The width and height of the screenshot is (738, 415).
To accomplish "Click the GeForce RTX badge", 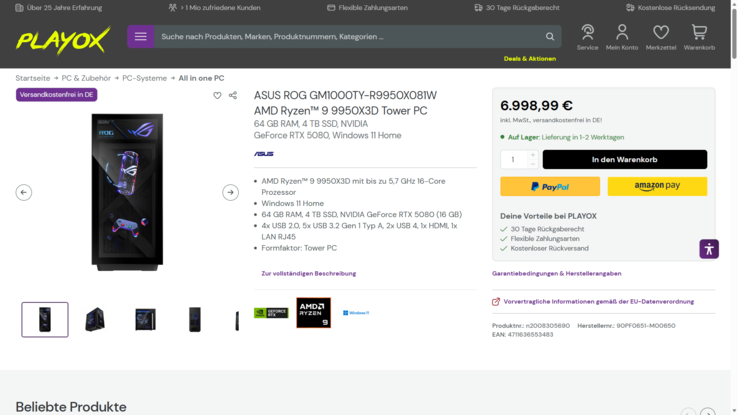I will coord(271,313).
